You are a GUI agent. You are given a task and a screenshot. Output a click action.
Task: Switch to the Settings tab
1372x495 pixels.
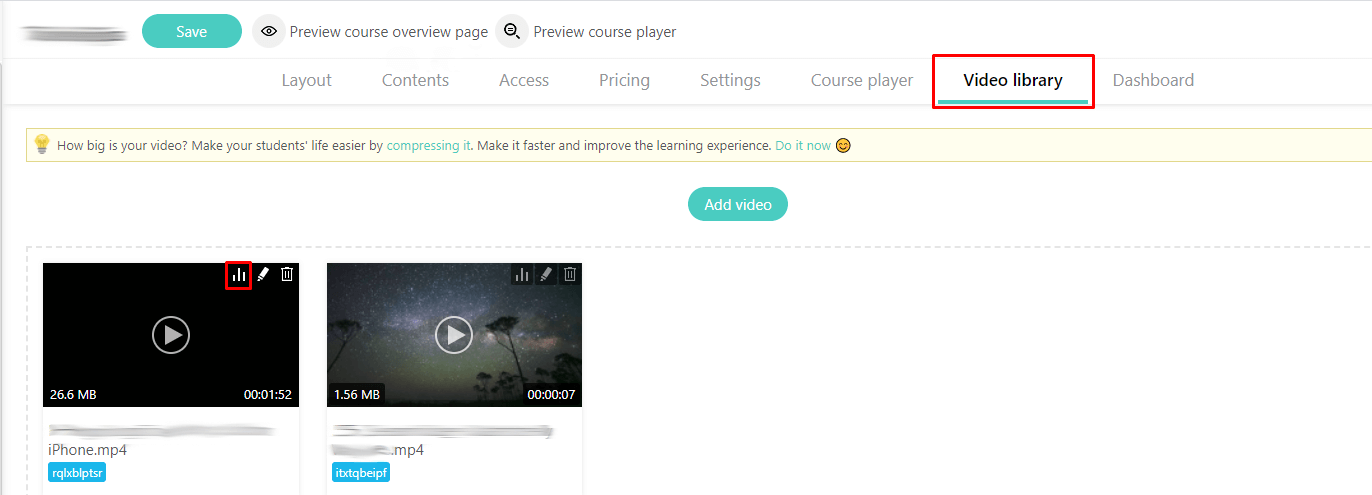[x=730, y=80]
